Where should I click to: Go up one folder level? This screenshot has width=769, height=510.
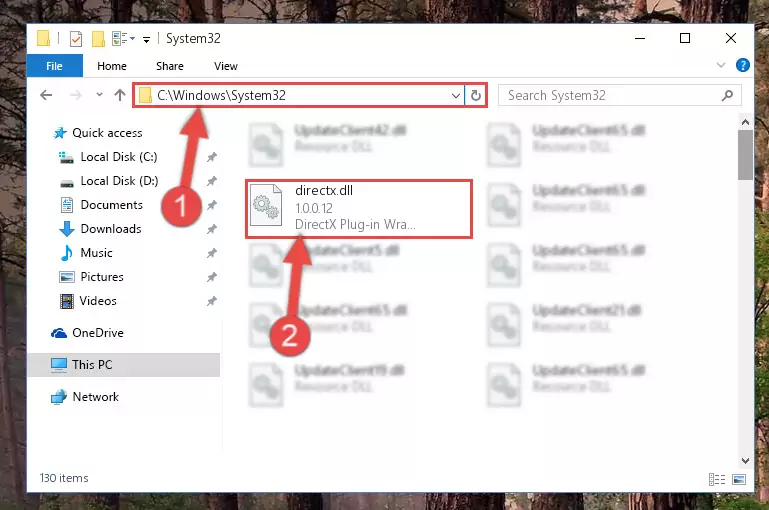[120, 95]
